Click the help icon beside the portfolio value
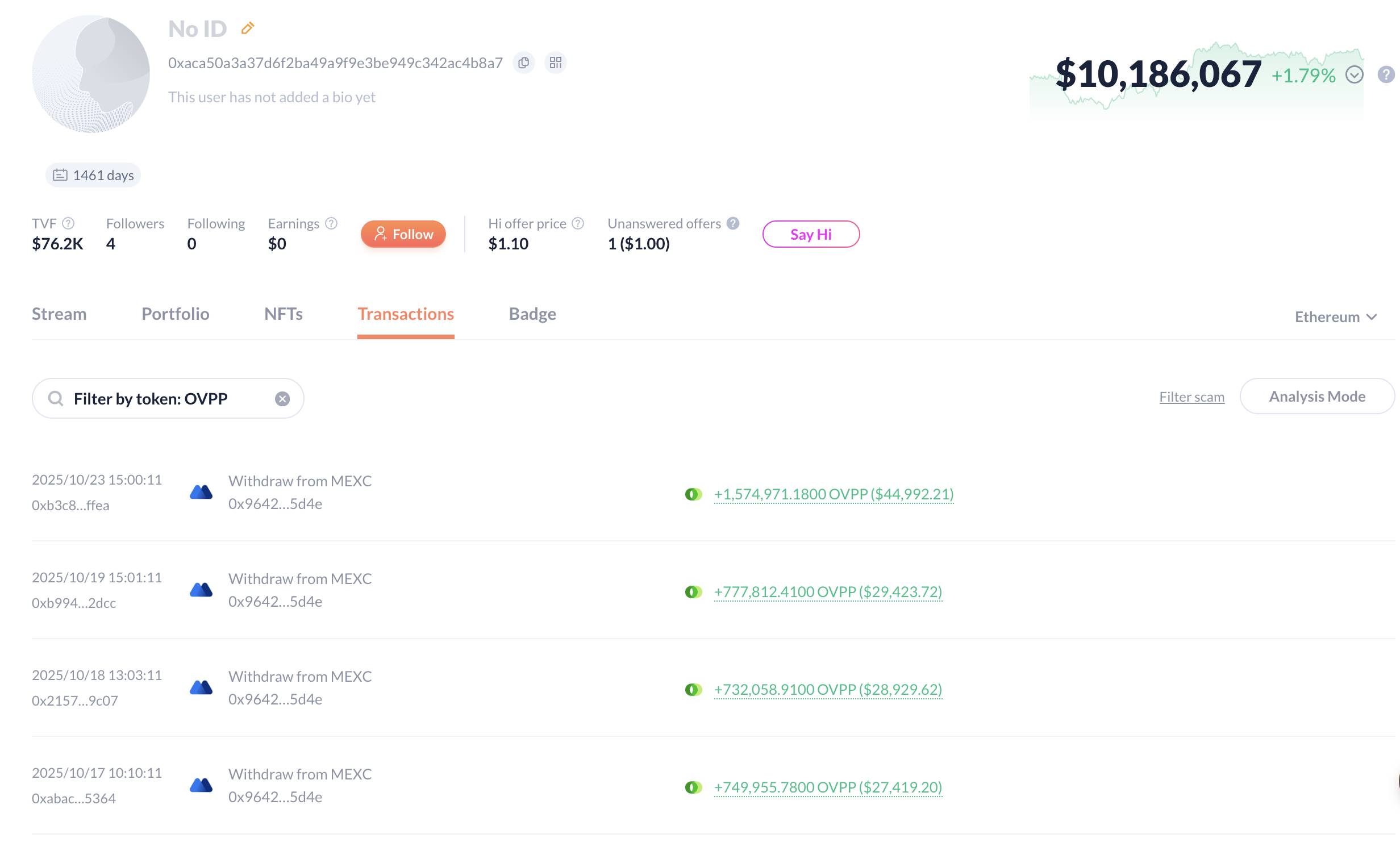The width and height of the screenshot is (1400, 859). click(1385, 74)
